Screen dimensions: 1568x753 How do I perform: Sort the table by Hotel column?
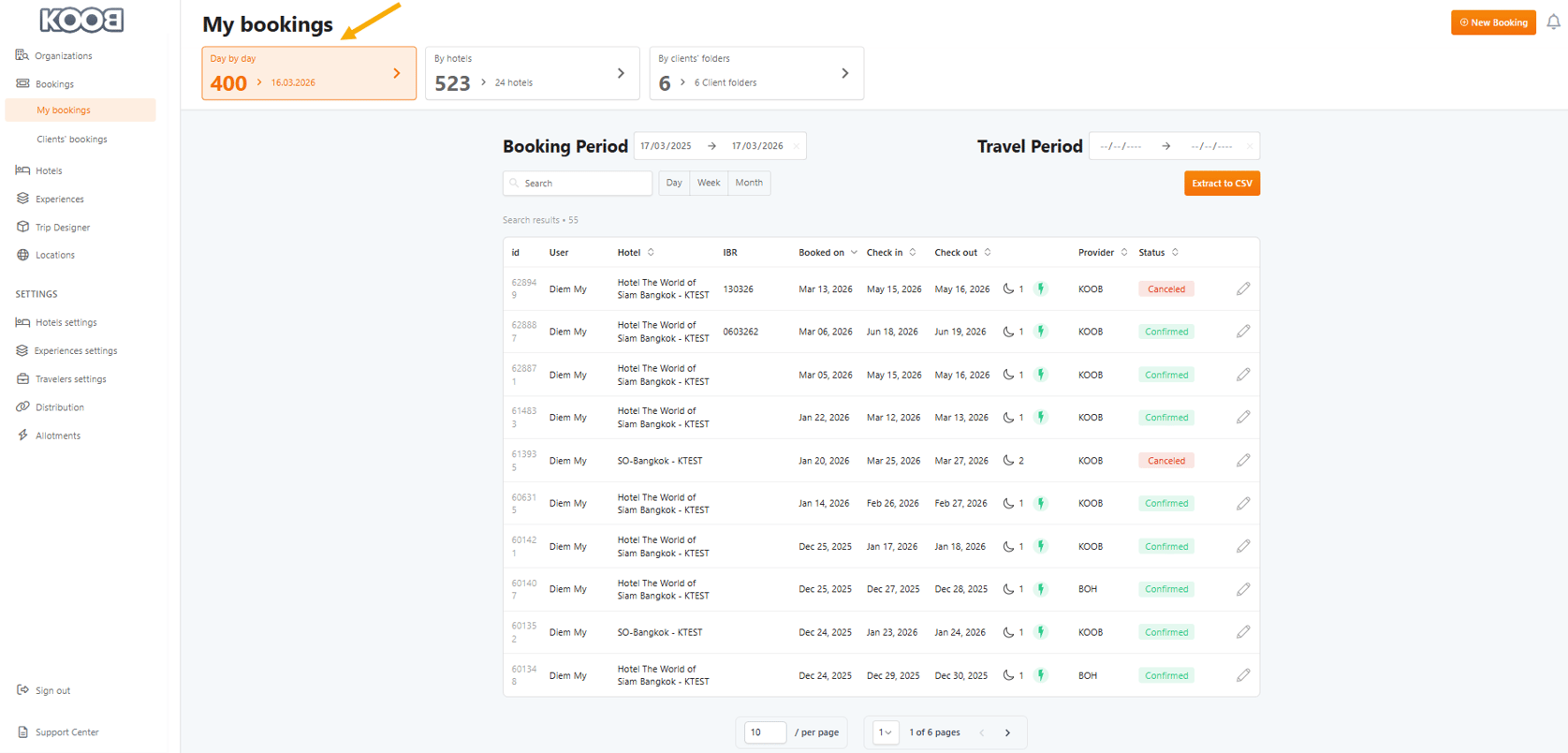tap(651, 253)
